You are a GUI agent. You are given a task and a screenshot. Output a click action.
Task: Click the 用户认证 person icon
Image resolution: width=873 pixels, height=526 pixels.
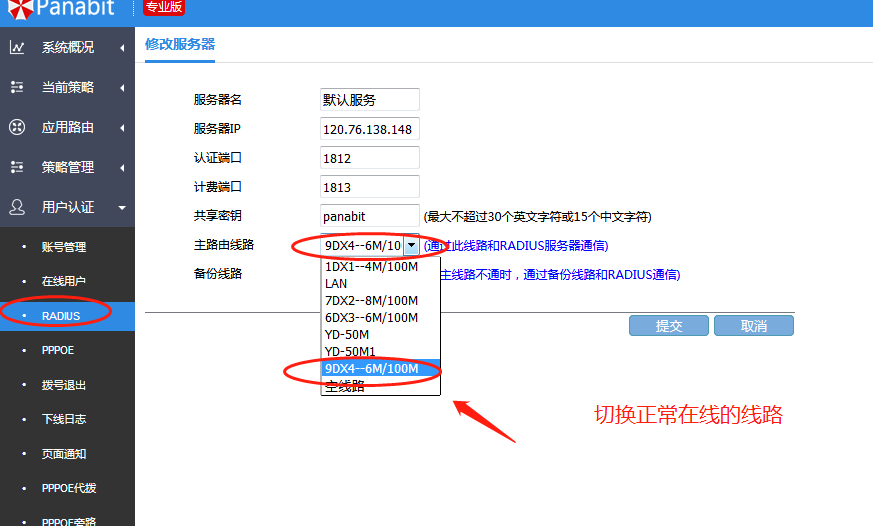pos(17,207)
